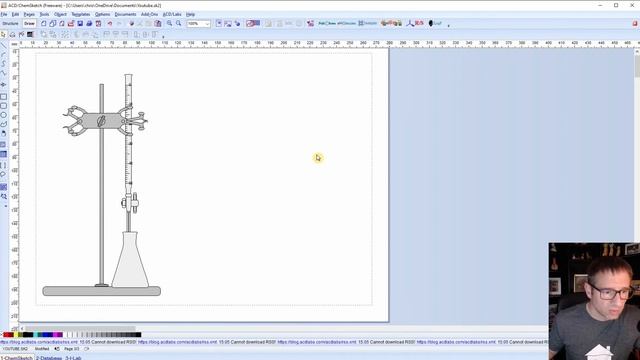Select the Rounded Rectangle tool

click(x=3, y=106)
